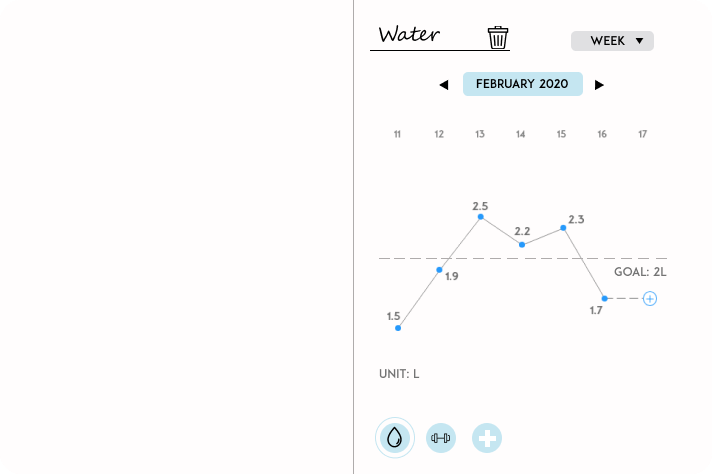Click the February 2020 month button

(522, 84)
